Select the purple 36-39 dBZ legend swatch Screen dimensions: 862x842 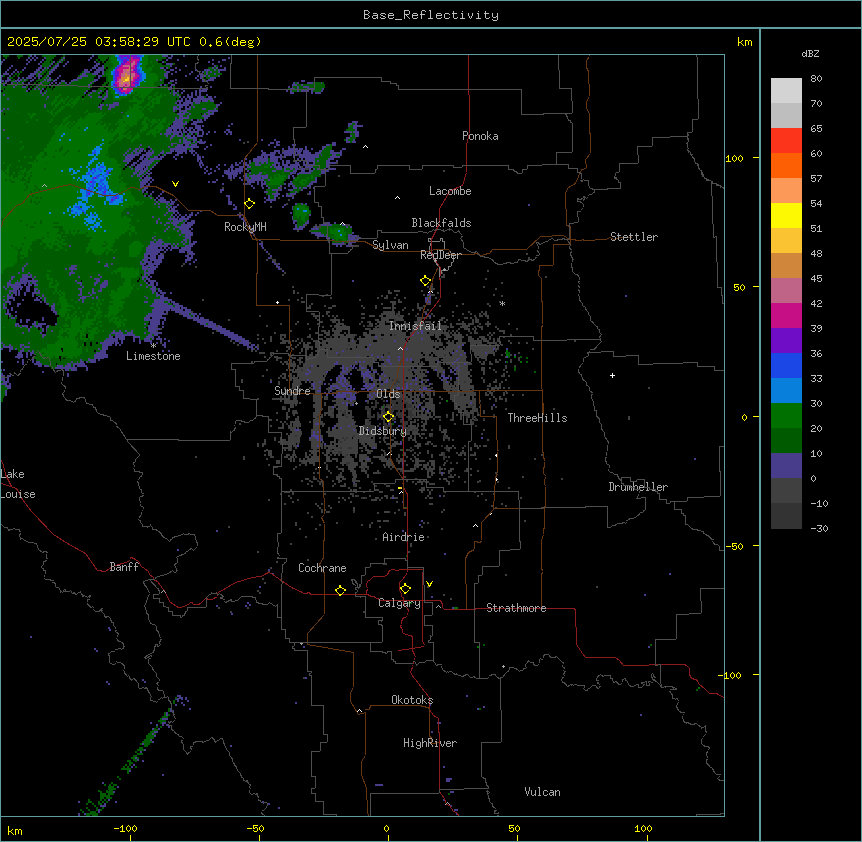click(786, 341)
